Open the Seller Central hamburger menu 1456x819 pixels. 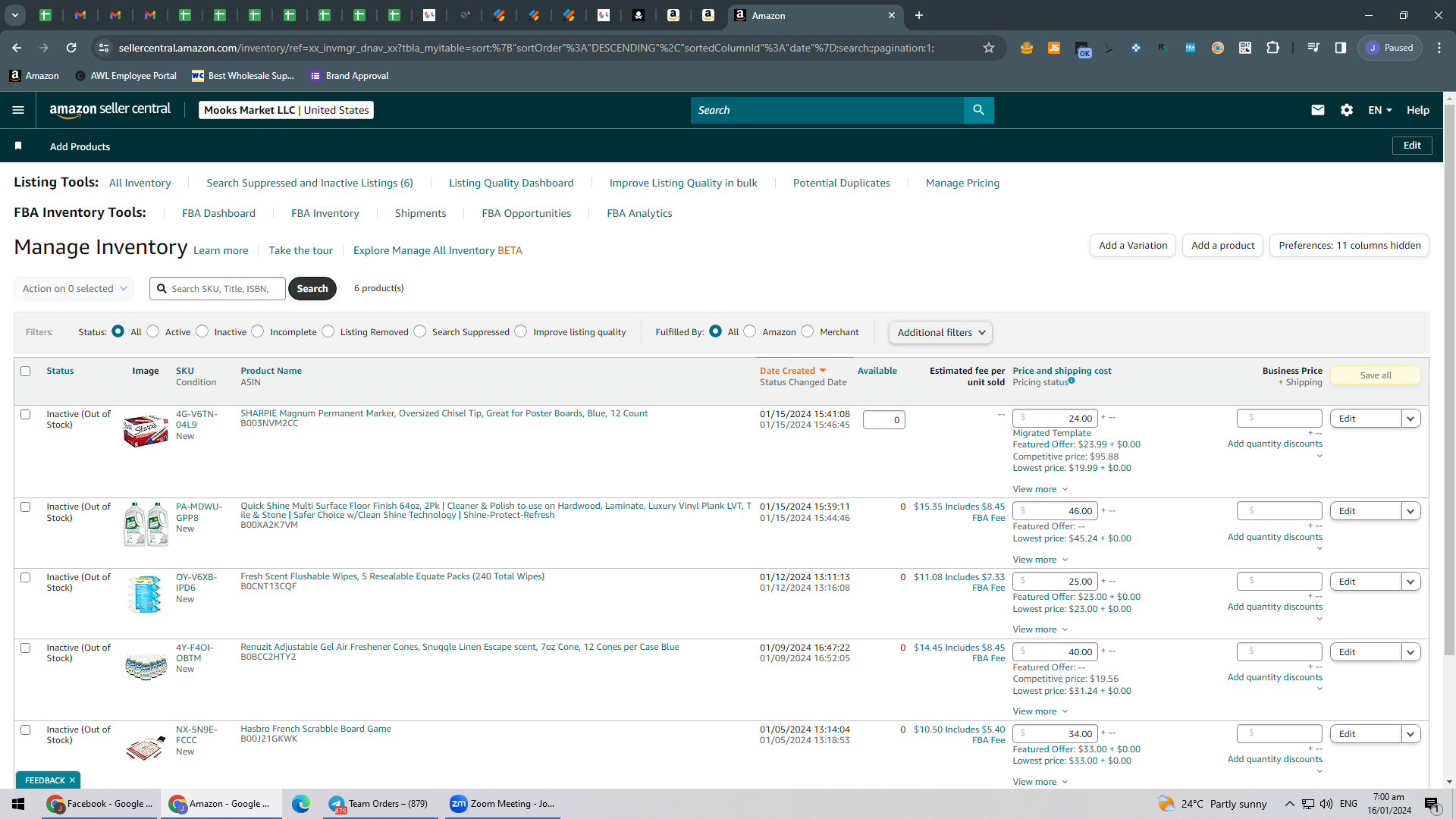pyautogui.click(x=18, y=110)
